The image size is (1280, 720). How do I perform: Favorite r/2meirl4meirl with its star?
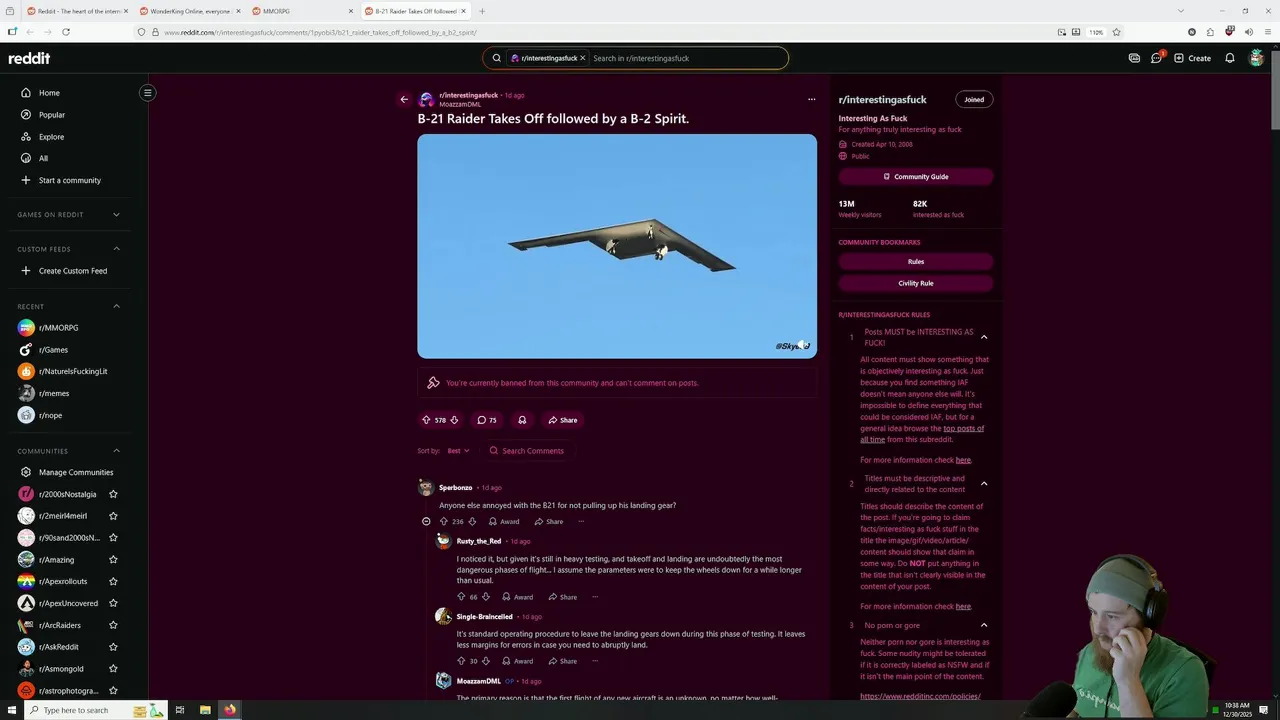point(113,516)
